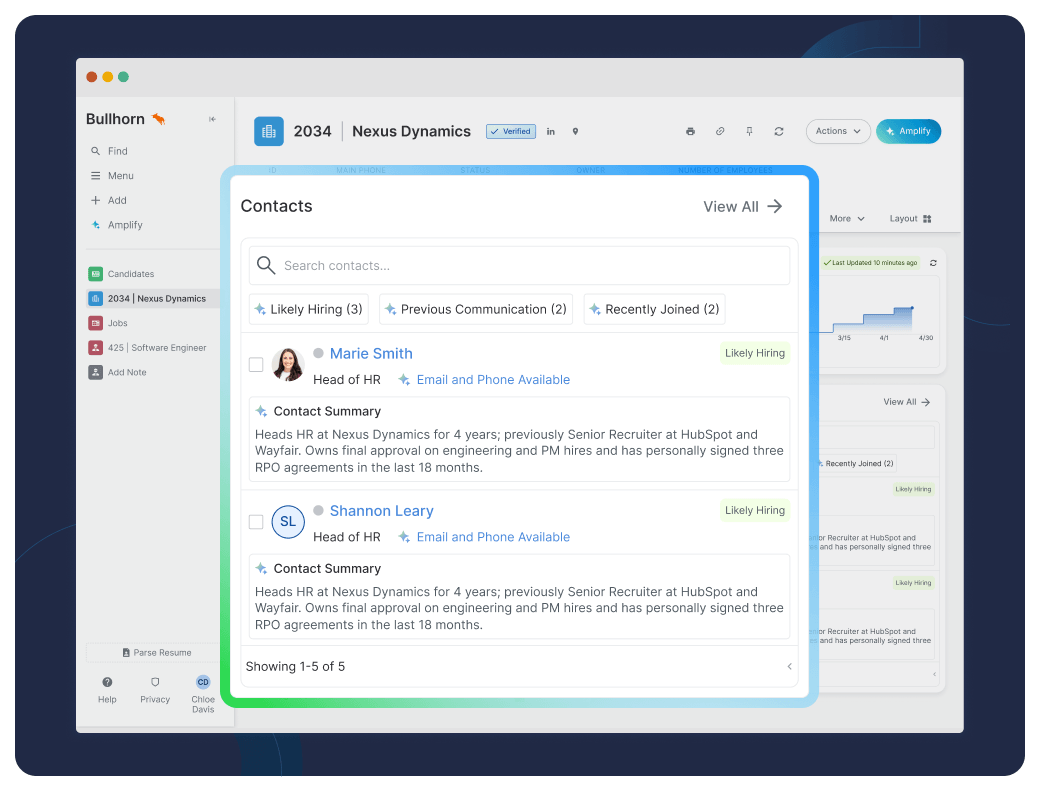Open Amplify from the sidebar
1040x790 pixels.
[x=117, y=225]
